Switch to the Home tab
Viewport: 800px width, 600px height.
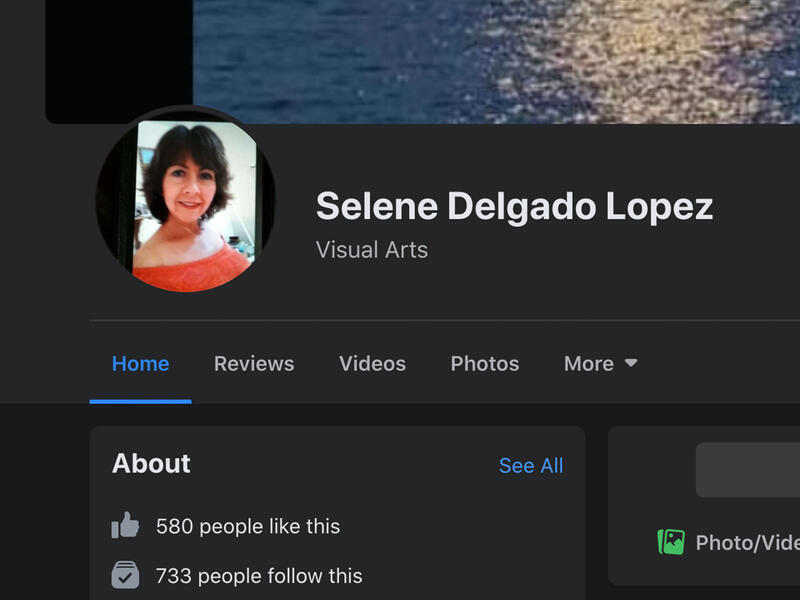tap(140, 364)
